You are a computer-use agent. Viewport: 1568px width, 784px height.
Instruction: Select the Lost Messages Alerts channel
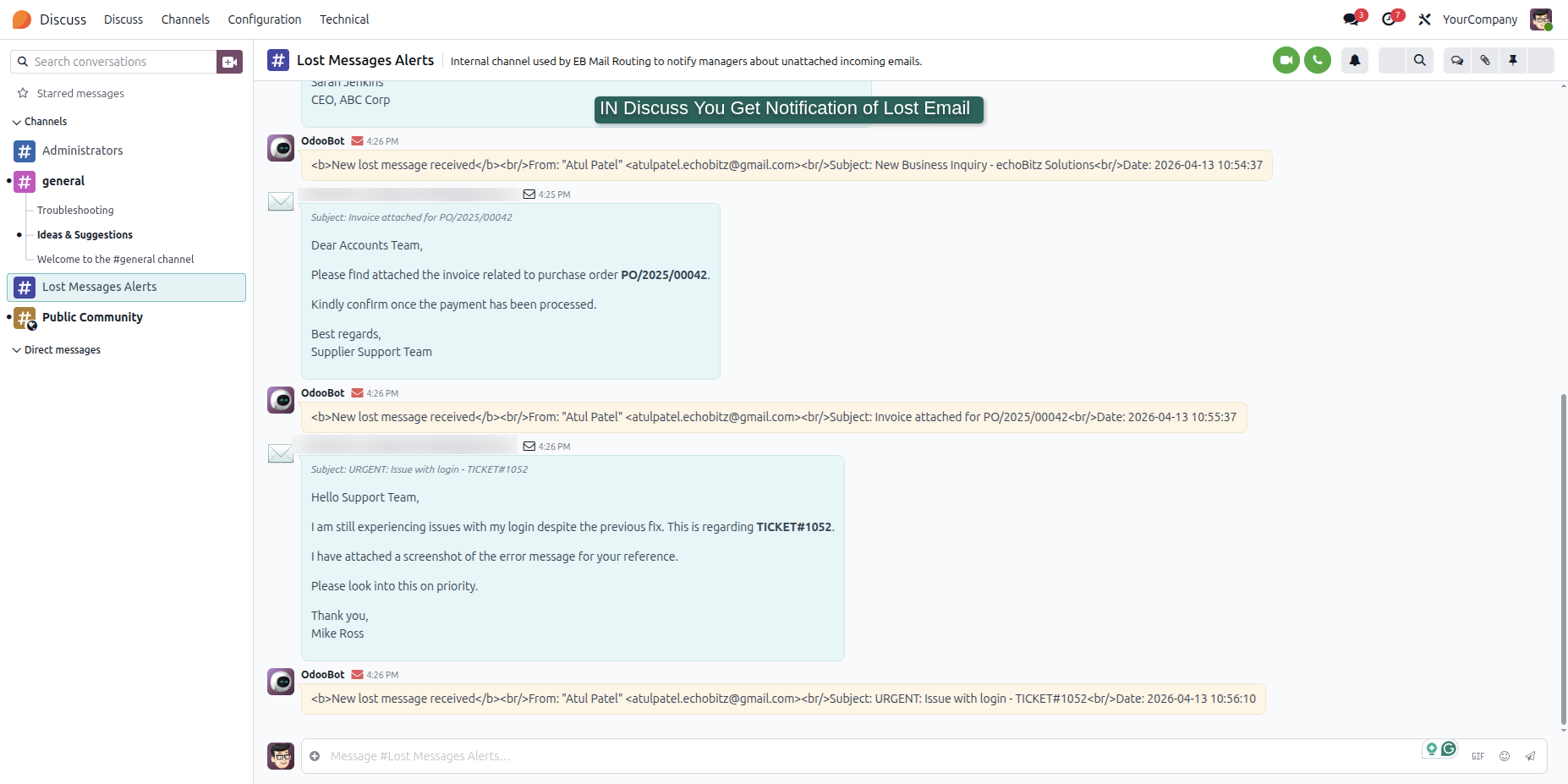click(127, 288)
